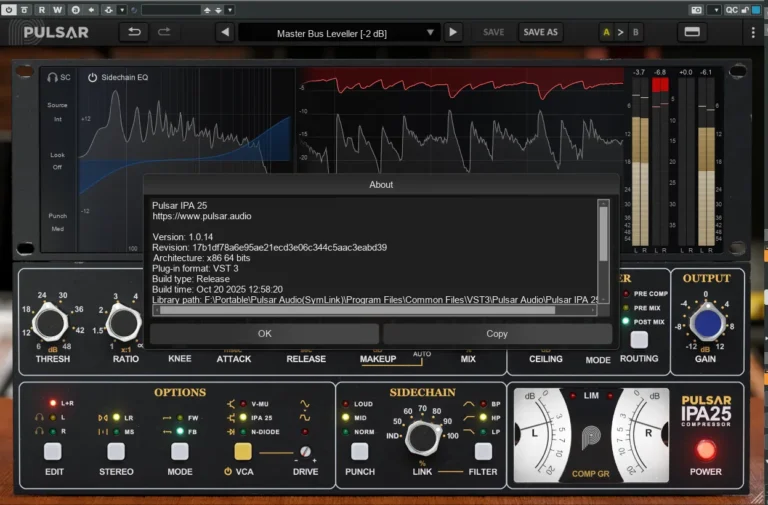
Task: Click the SC headphones listen icon
Action: (53, 77)
